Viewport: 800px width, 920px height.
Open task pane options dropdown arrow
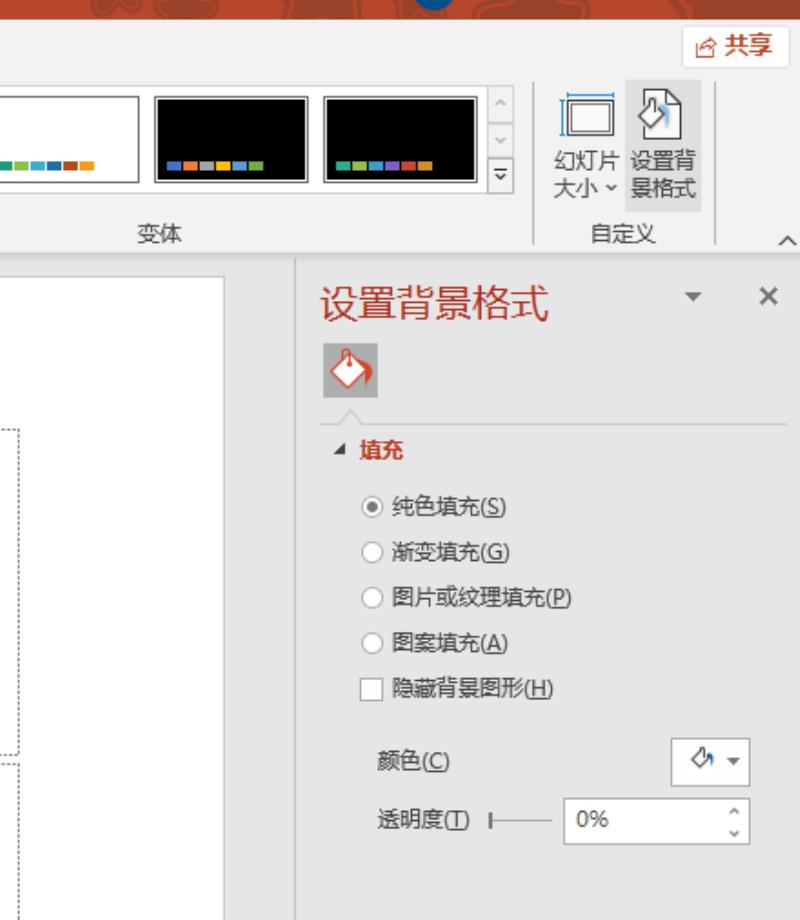pos(693,296)
